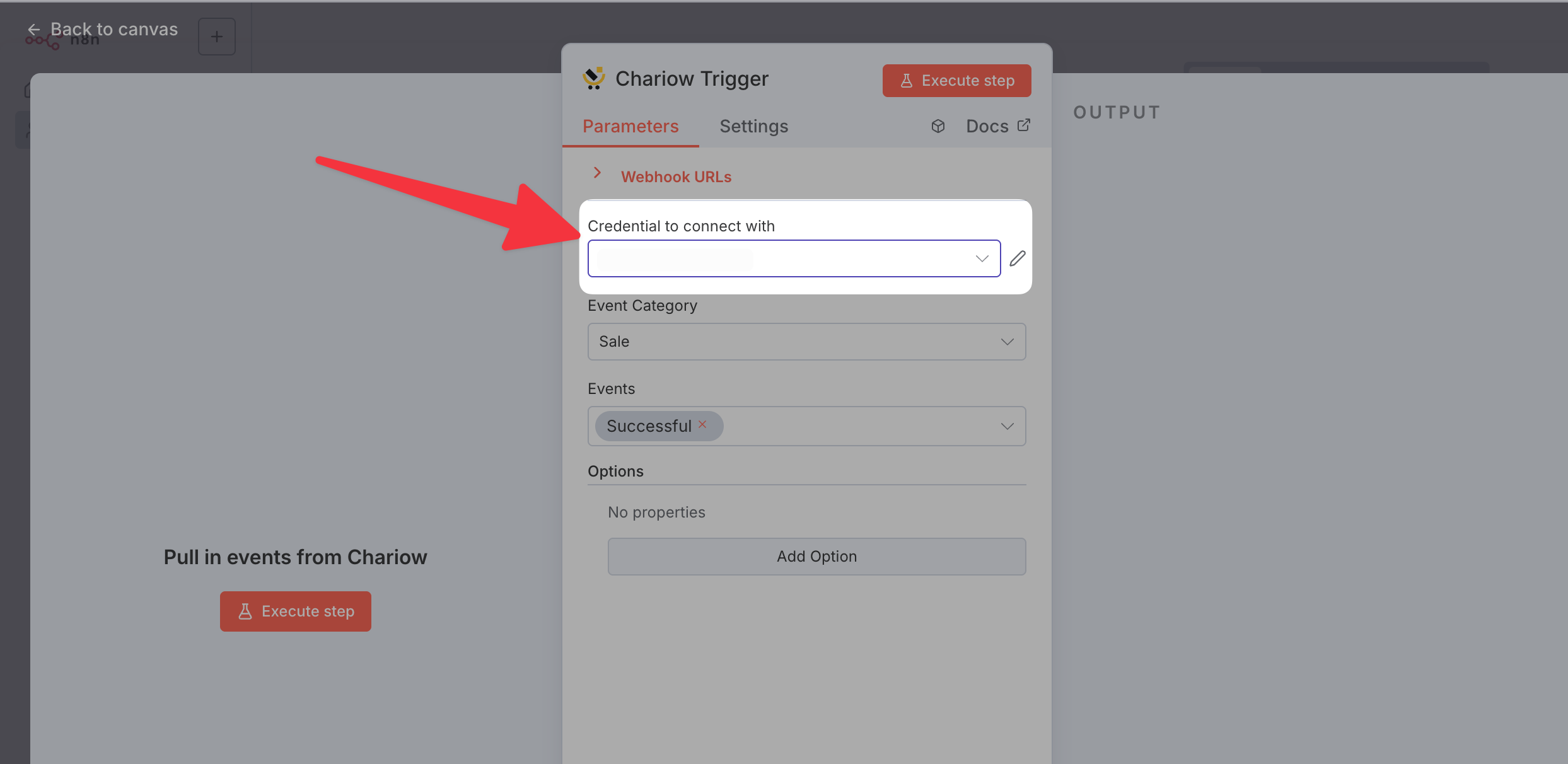Open the Event Category dropdown showing Sale

[x=806, y=342]
